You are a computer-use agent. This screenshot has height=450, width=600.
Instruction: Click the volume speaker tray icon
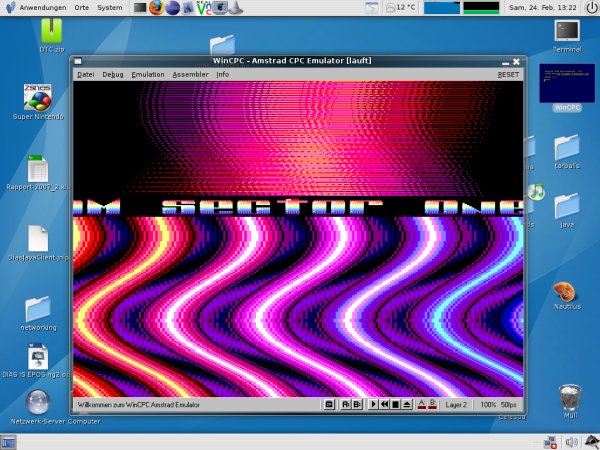(x=571, y=443)
